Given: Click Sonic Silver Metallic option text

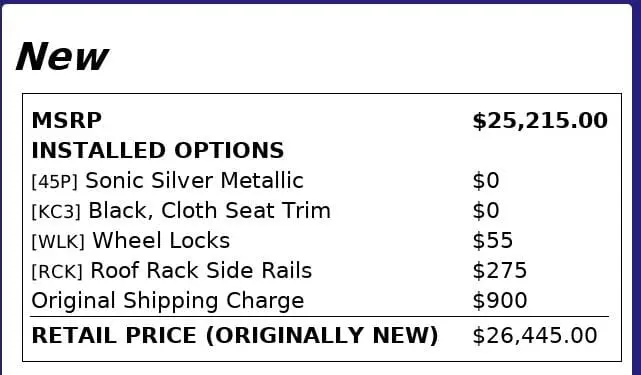Looking at the screenshot, I should (x=195, y=180).
